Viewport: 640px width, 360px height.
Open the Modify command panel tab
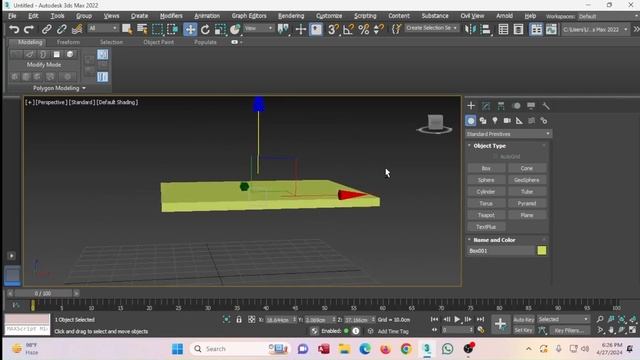[x=486, y=106]
